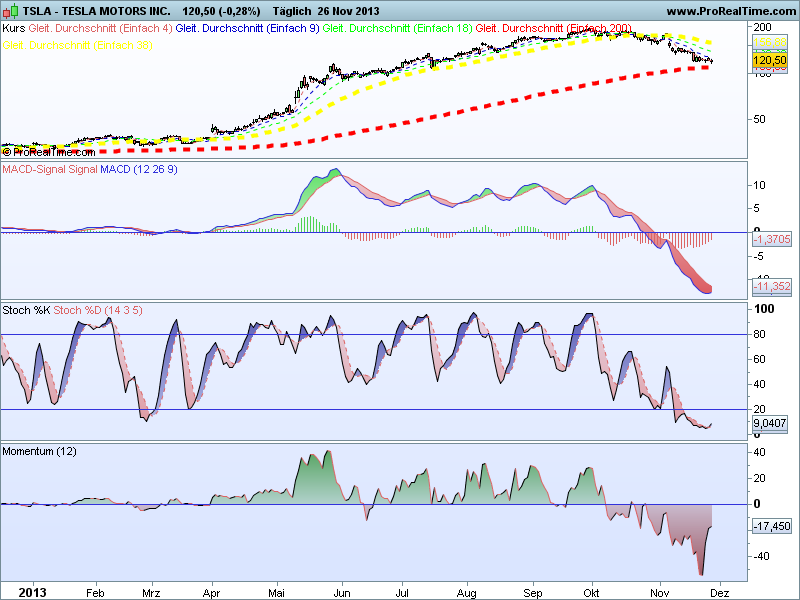Click the Momentum (12) panel label
This screenshot has width=800, height=600.
(x=39, y=452)
